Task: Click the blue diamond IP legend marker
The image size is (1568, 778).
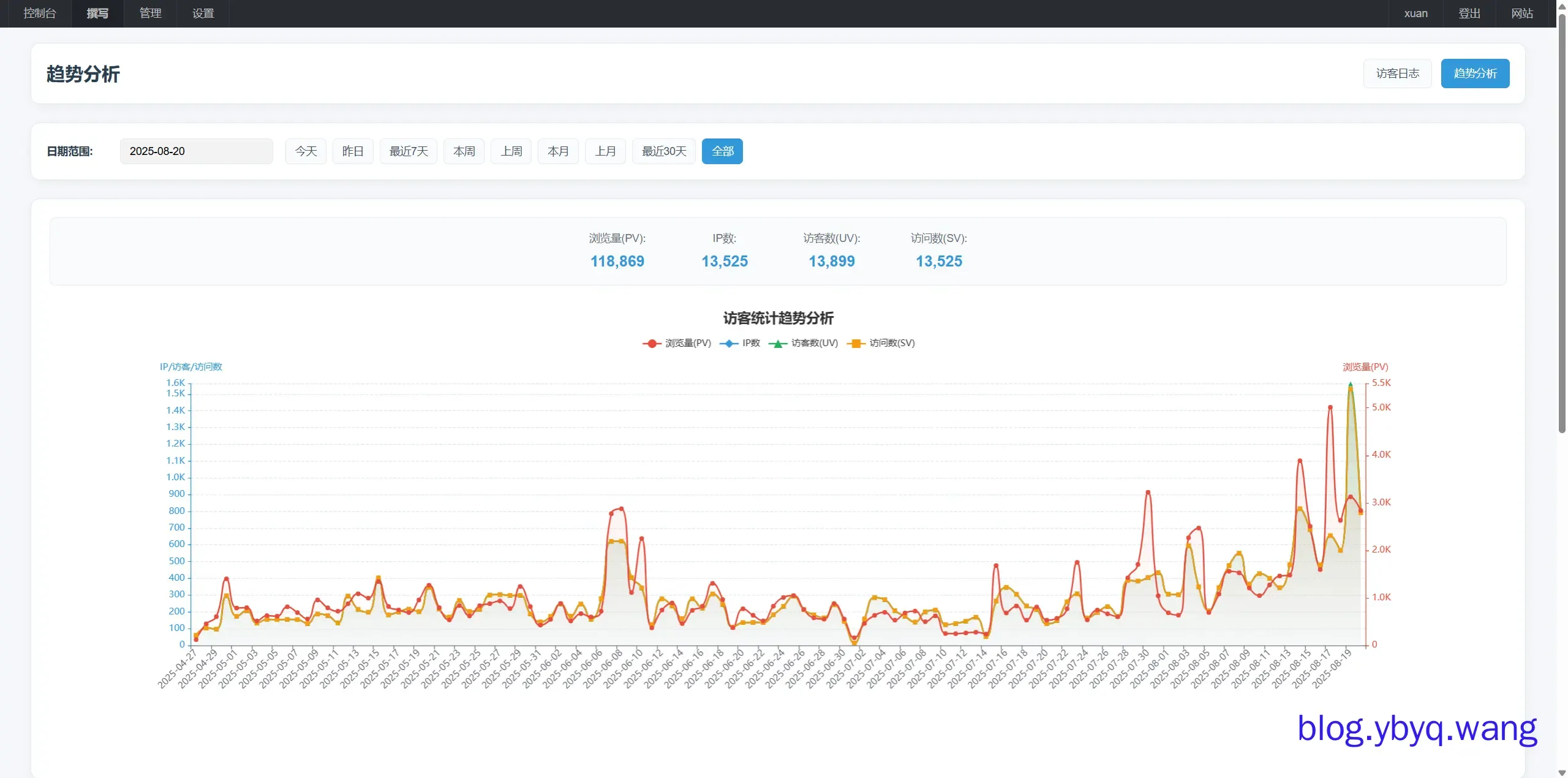Action: (x=729, y=344)
